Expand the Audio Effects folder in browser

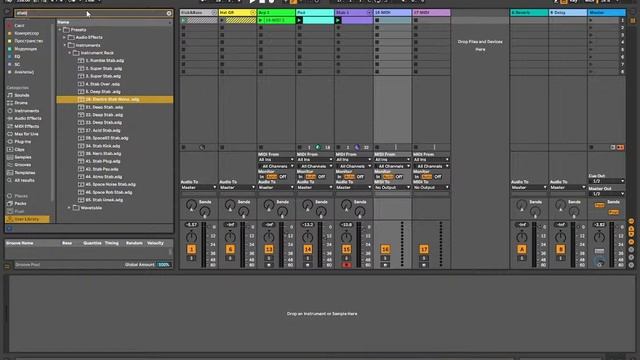tap(64, 38)
